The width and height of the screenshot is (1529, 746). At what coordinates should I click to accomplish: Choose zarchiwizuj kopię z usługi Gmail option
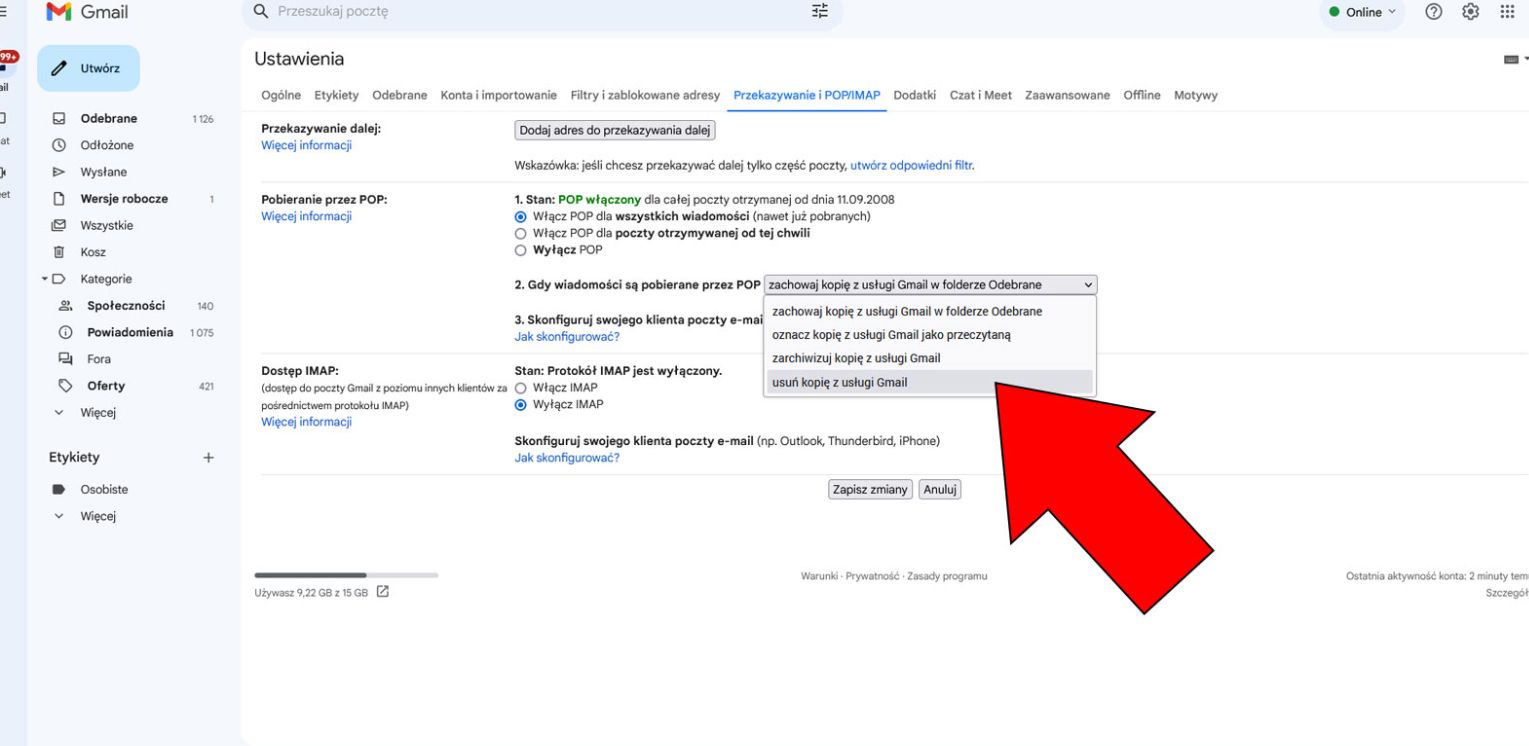pyautogui.click(x=929, y=358)
